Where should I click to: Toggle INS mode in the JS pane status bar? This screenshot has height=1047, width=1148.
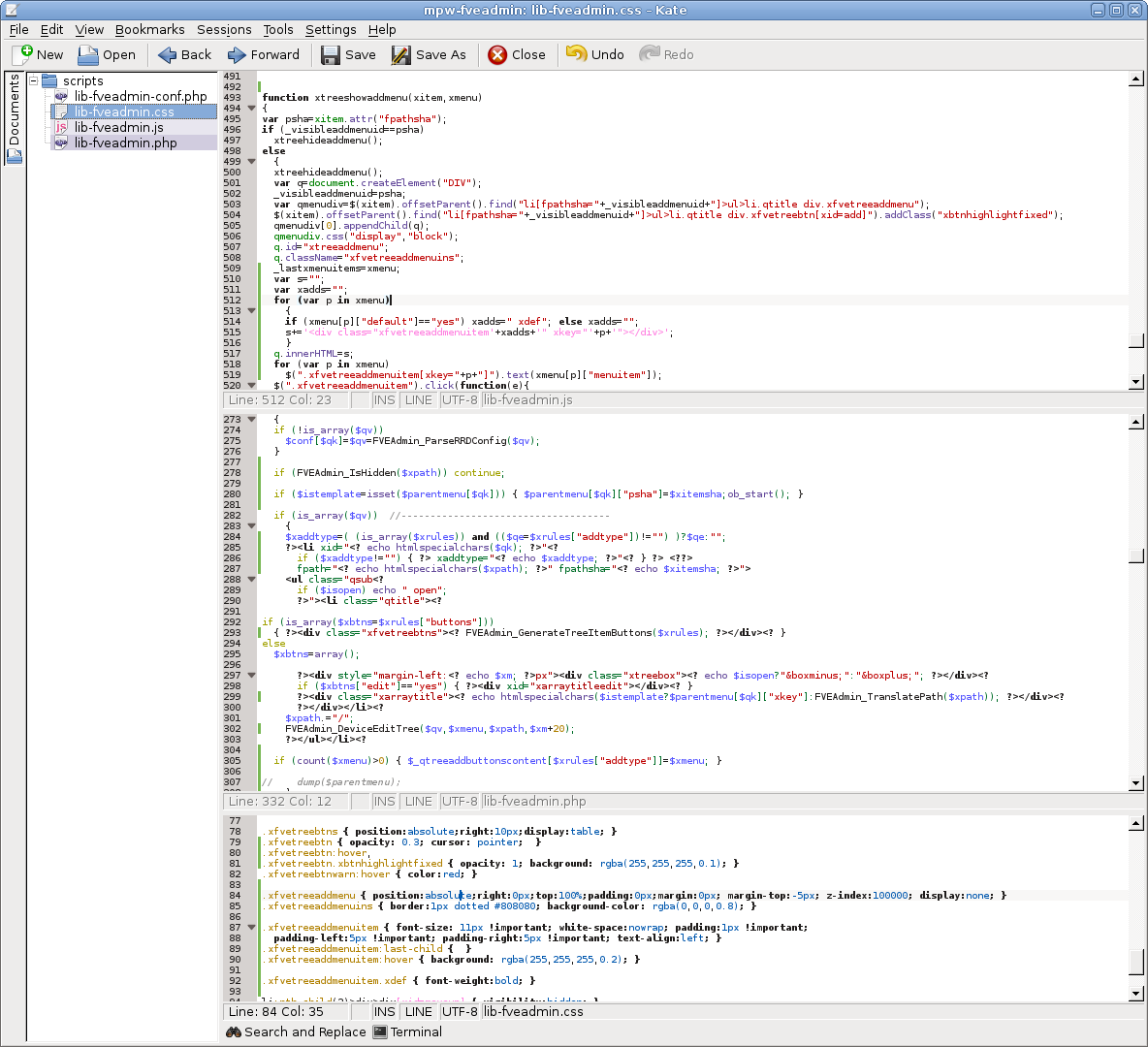[384, 399]
